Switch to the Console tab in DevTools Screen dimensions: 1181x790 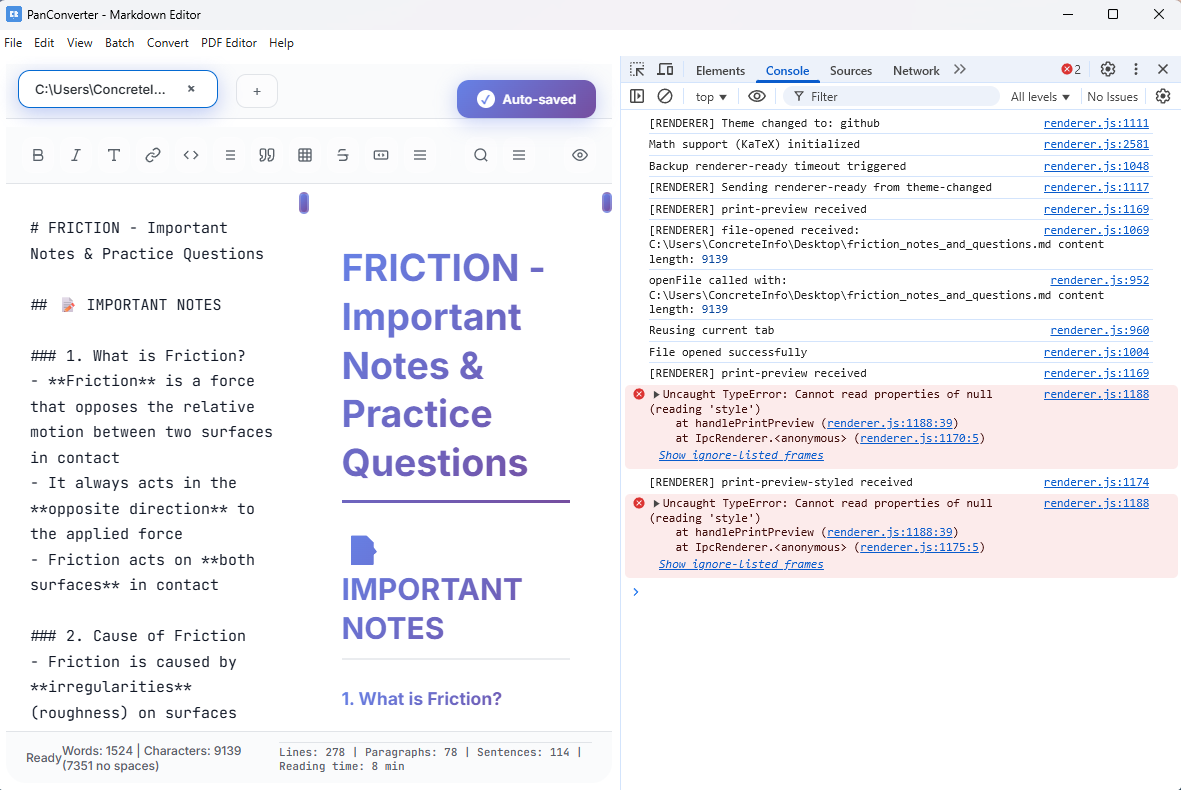pos(787,70)
